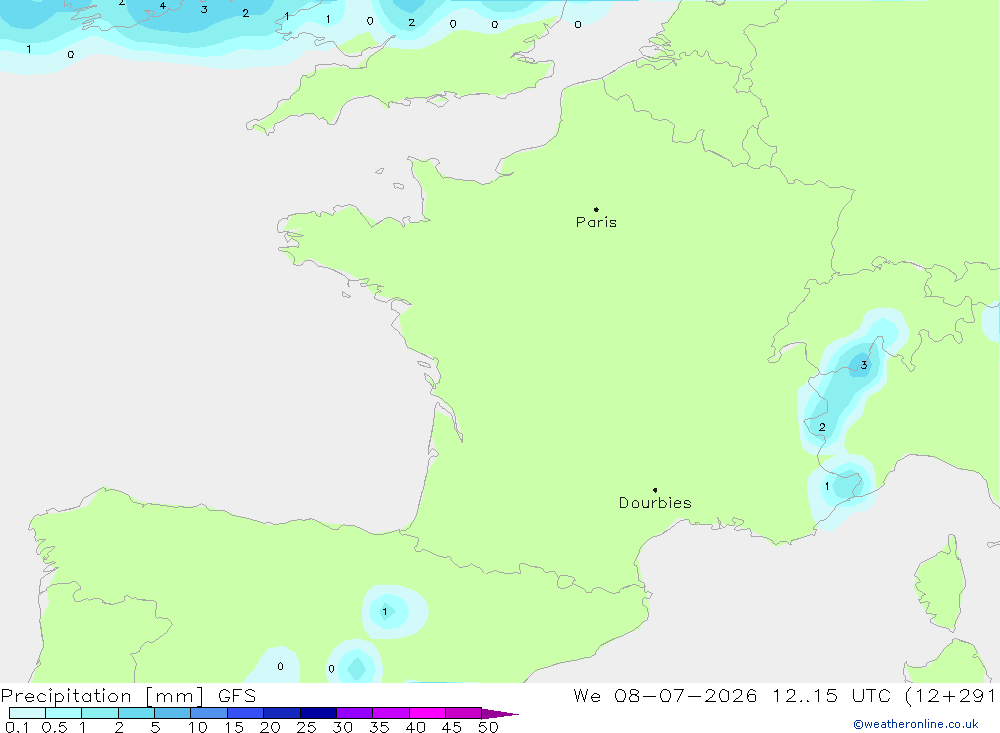Click precipitation value 4 at top left
Image resolution: width=1000 pixels, height=733 pixels.
pyautogui.click(x=163, y=6)
